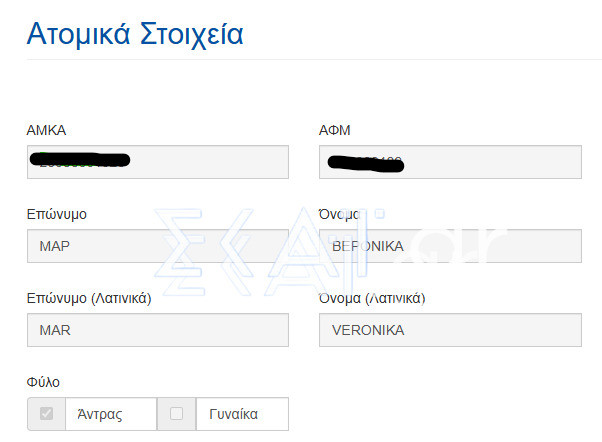
Task: Click into the ΑΜΚΑ input field
Action: tap(158, 162)
